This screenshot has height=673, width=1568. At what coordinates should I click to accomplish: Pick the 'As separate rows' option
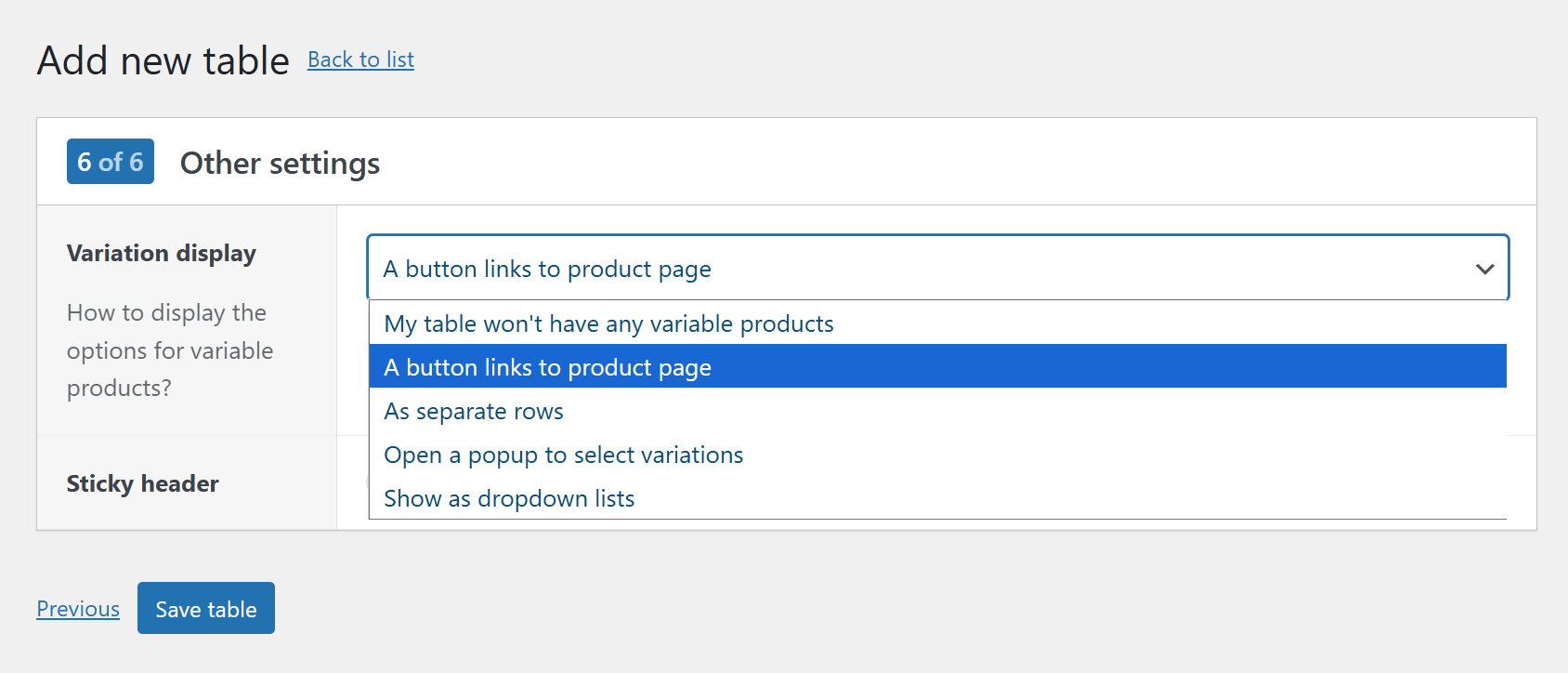(x=474, y=411)
